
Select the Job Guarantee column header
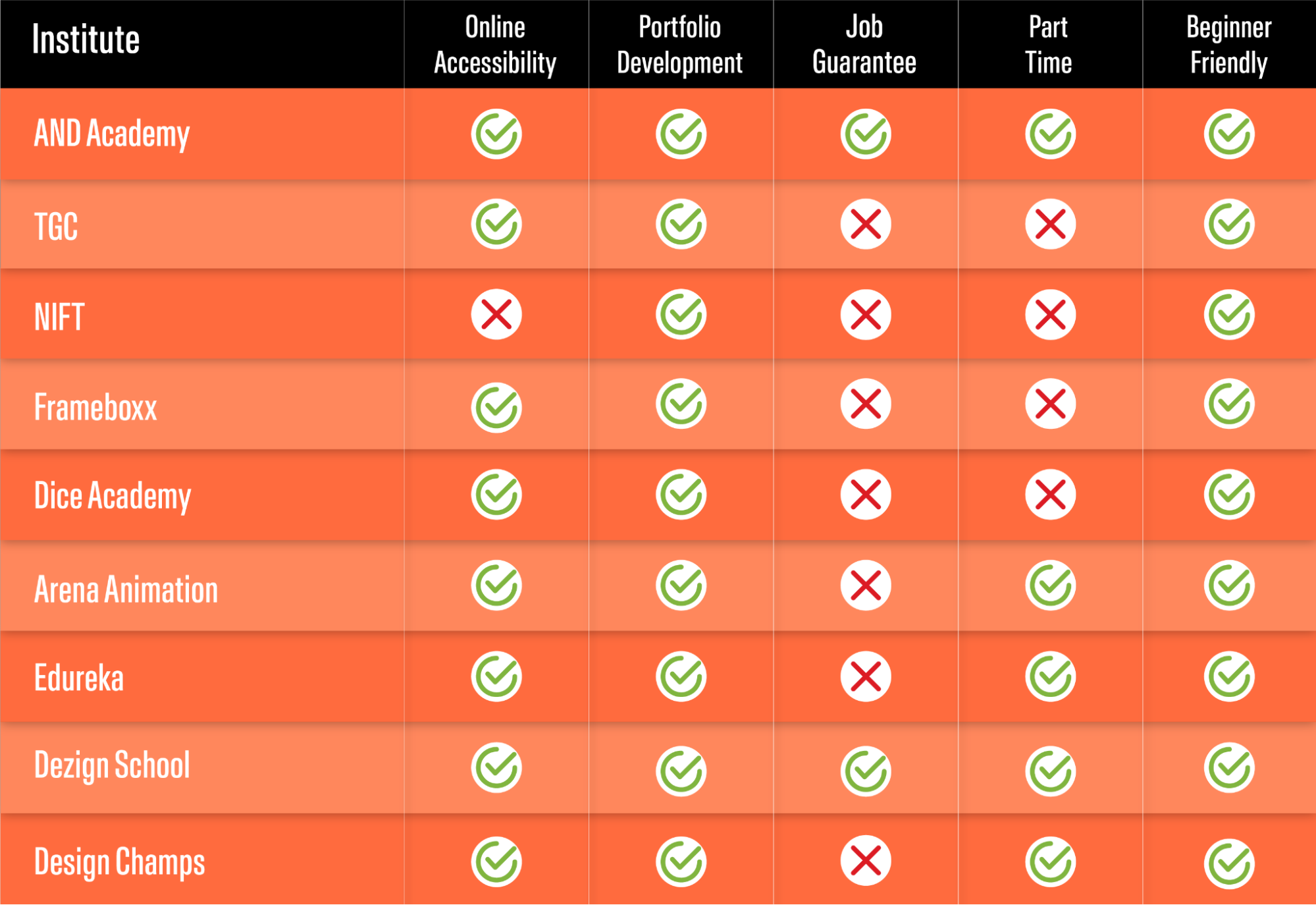pos(864,45)
